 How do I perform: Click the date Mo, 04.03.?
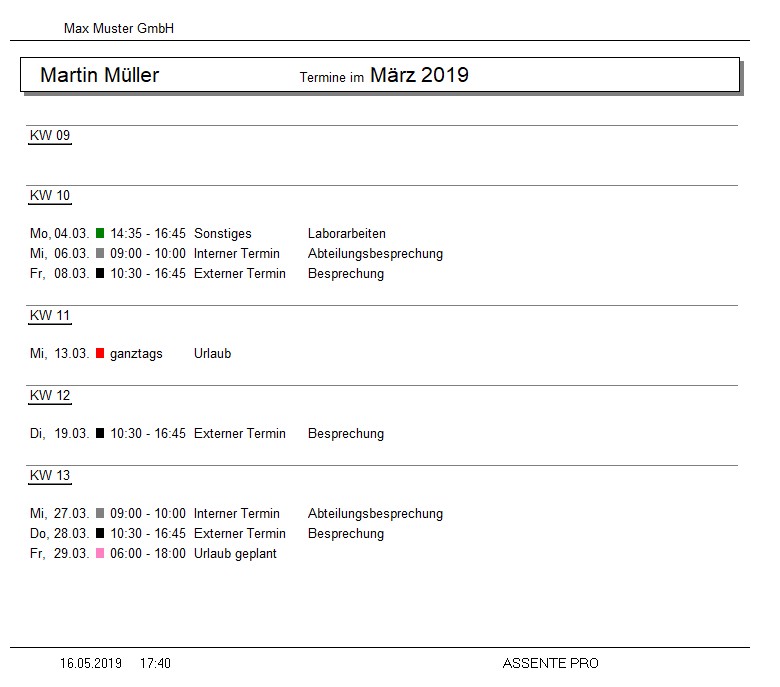tap(59, 233)
